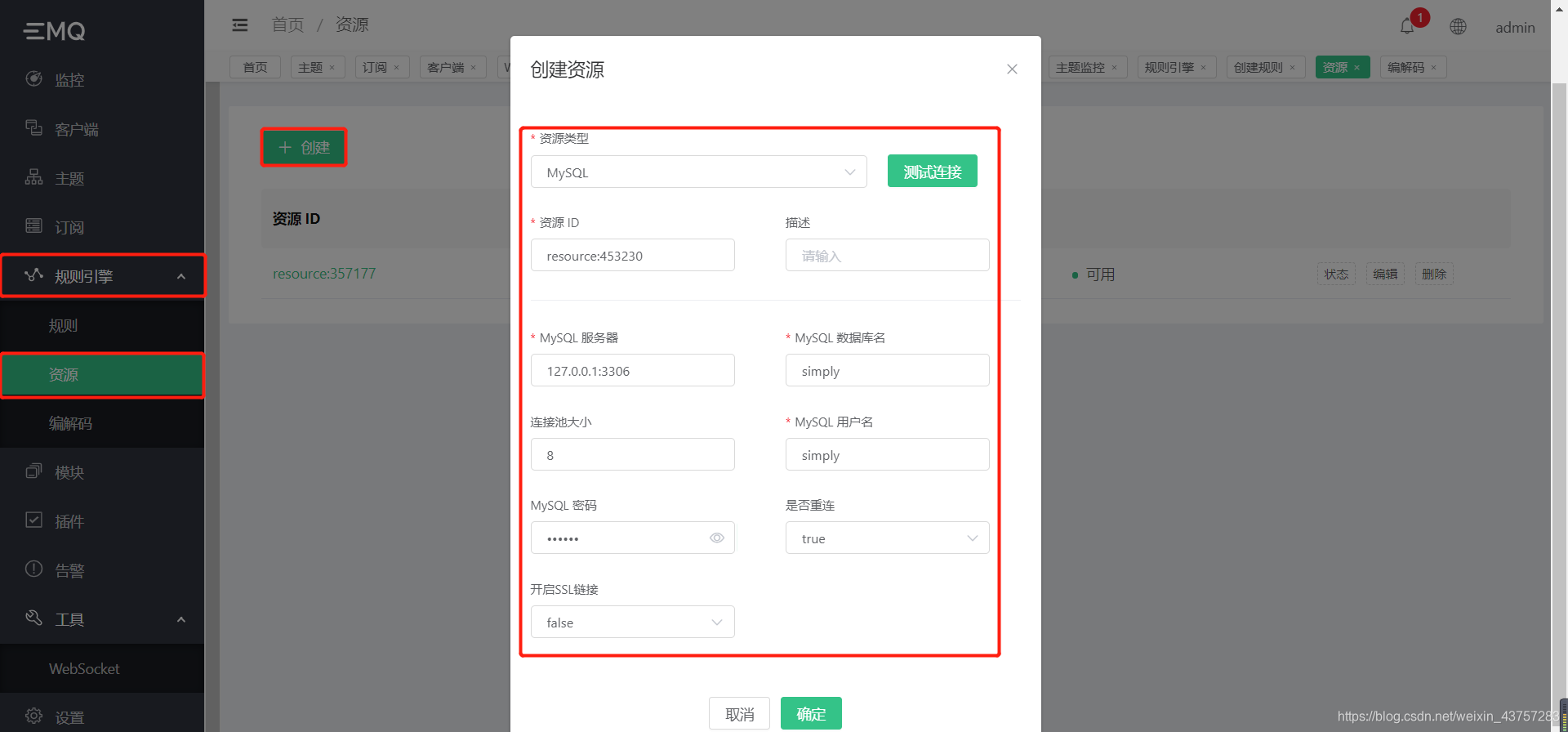
Task: Close the 创建资源 dialog with X
Action: click(1012, 69)
